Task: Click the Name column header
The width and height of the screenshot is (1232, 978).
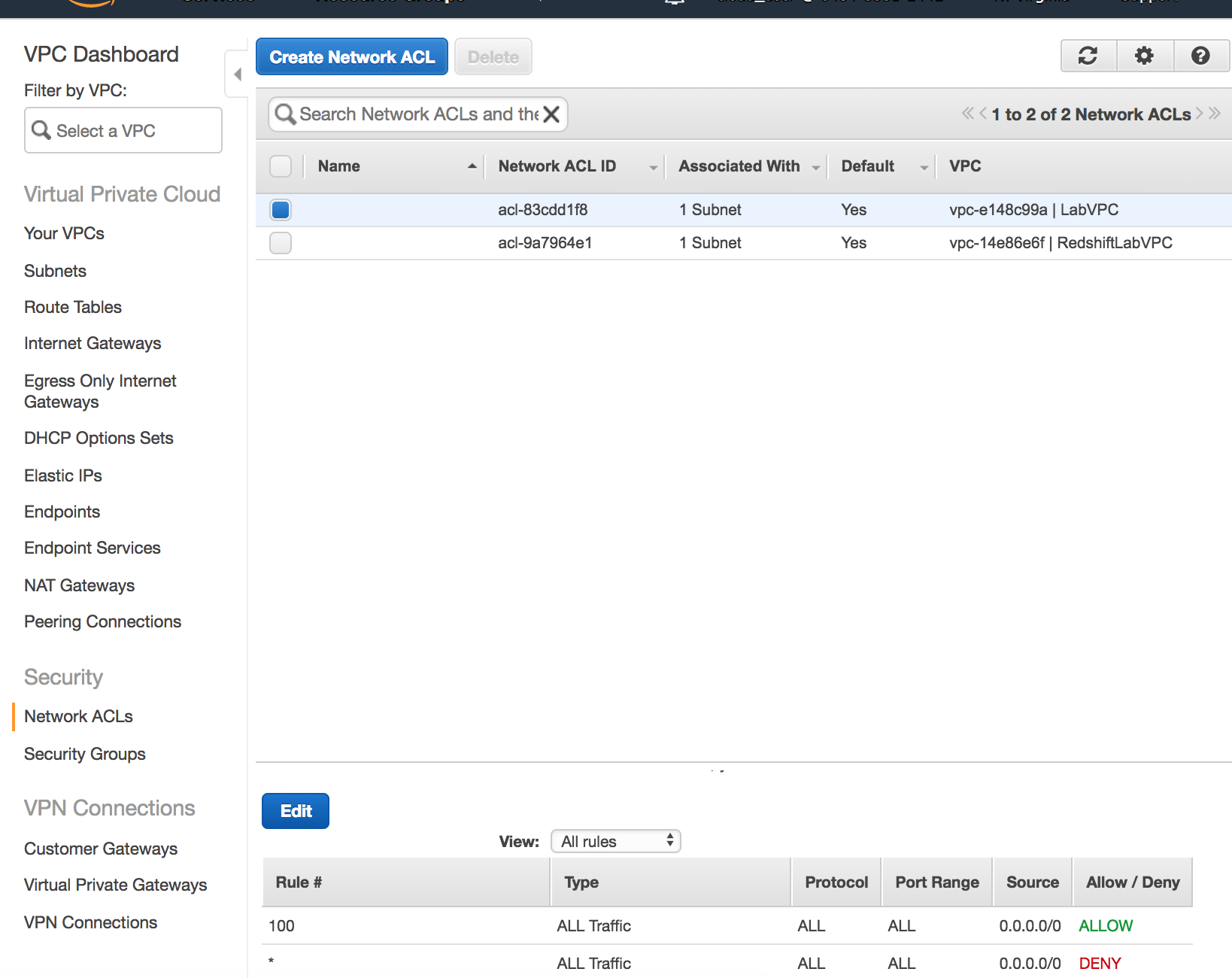Action: tap(338, 166)
